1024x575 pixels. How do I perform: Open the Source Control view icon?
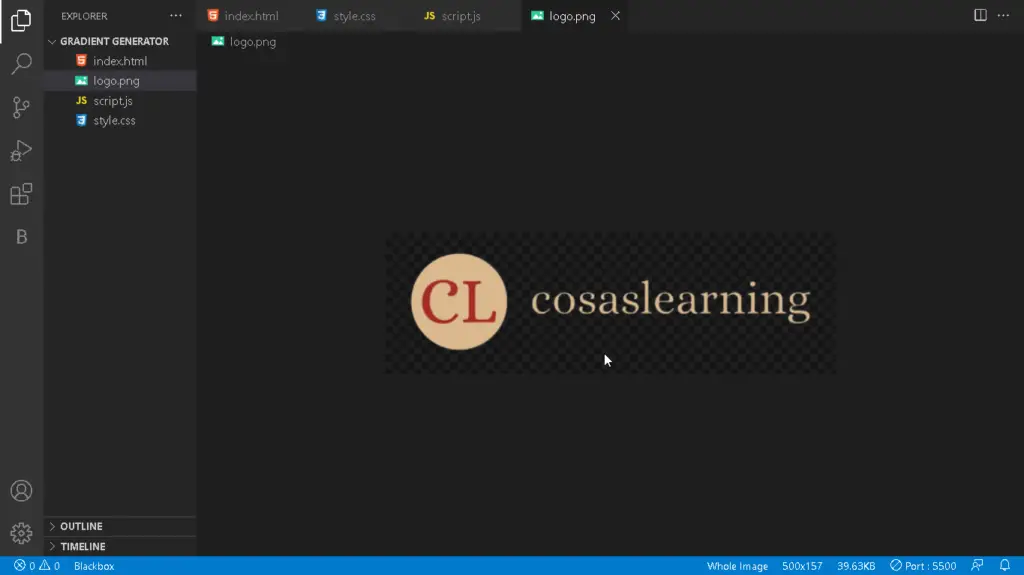[21, 107]
